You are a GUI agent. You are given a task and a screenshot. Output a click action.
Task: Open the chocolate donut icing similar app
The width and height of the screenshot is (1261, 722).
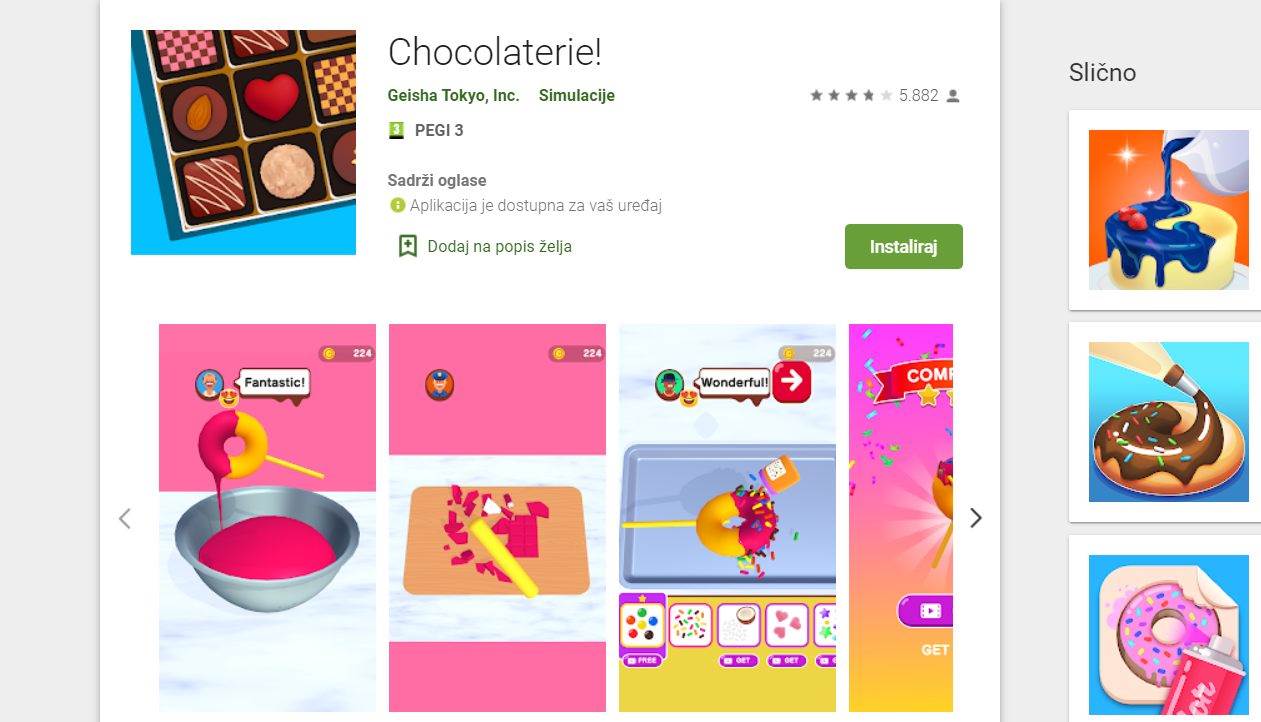coord(1168,422)
